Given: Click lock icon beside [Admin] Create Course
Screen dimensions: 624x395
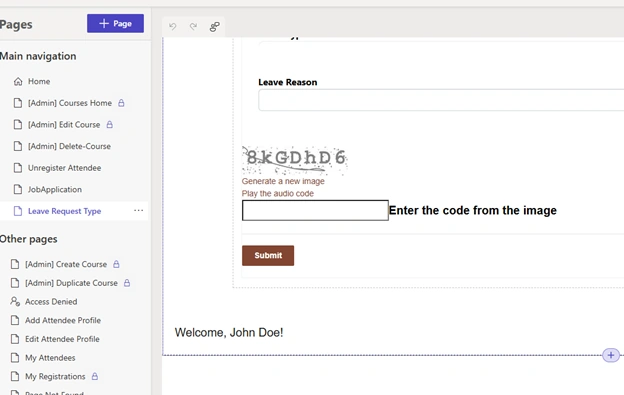Looking at the screenshot, I should (116, 264).
